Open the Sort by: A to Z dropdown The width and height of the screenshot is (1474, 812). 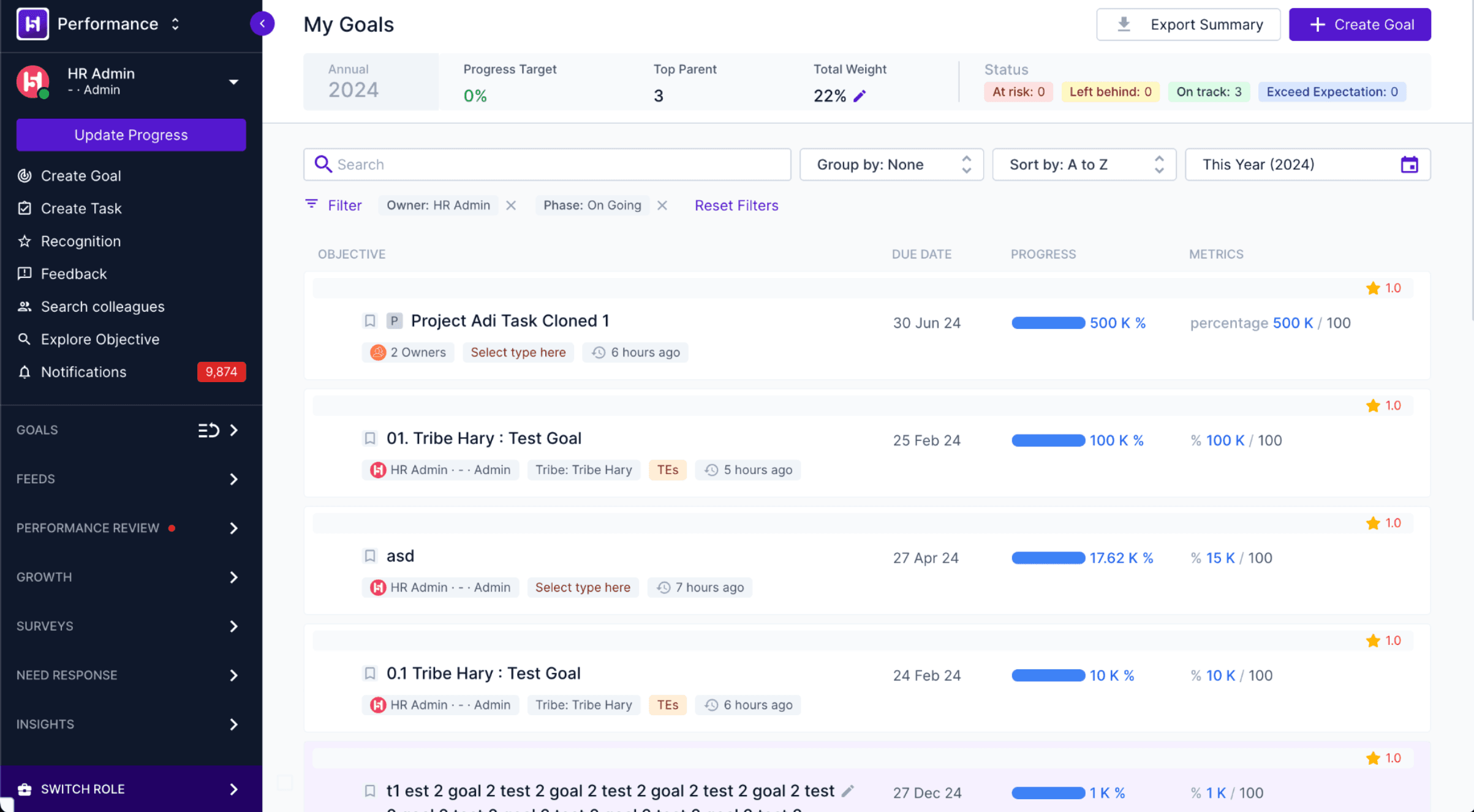1084,164
